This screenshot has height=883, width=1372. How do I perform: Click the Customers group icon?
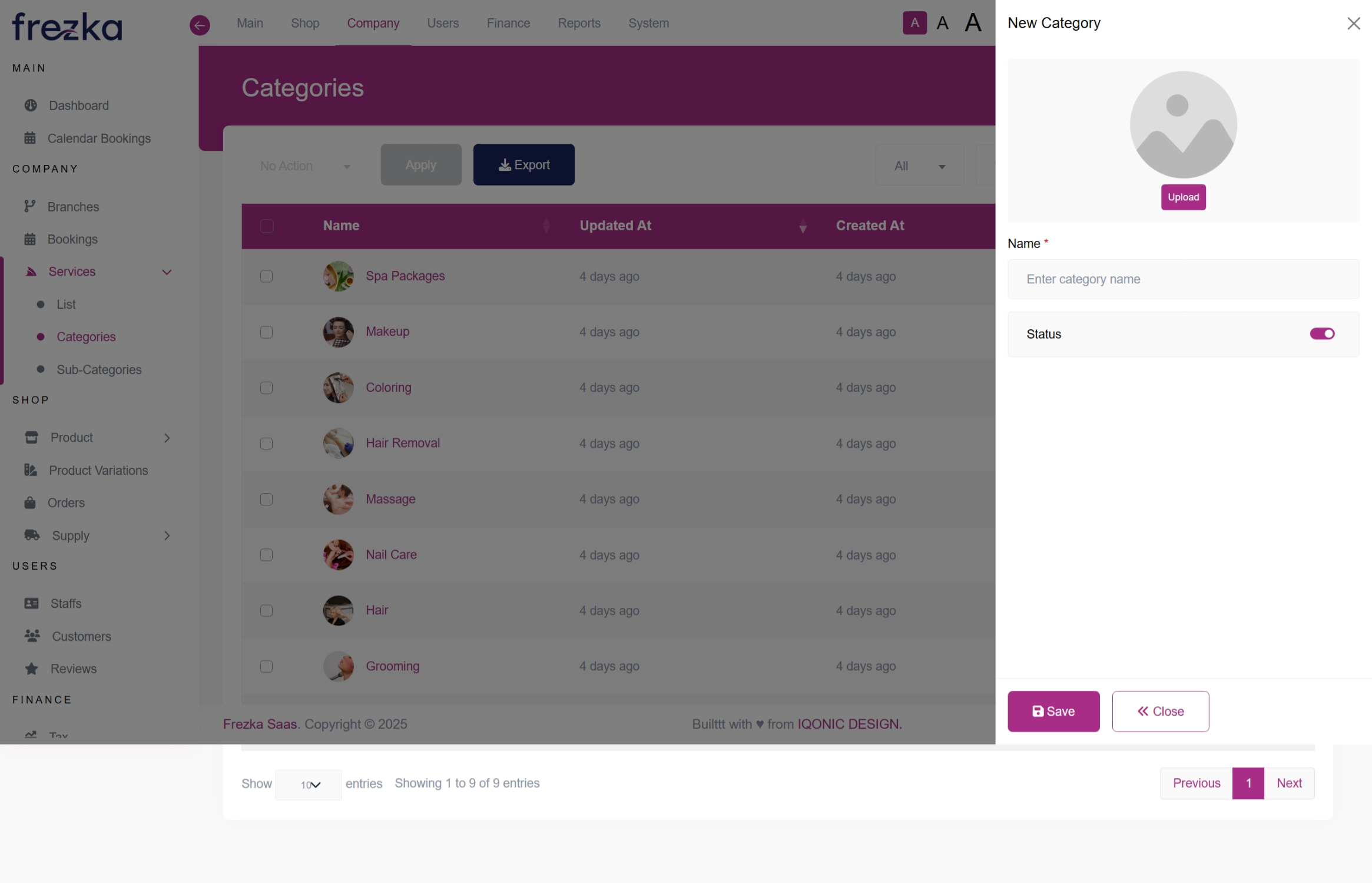click(32, 636)
